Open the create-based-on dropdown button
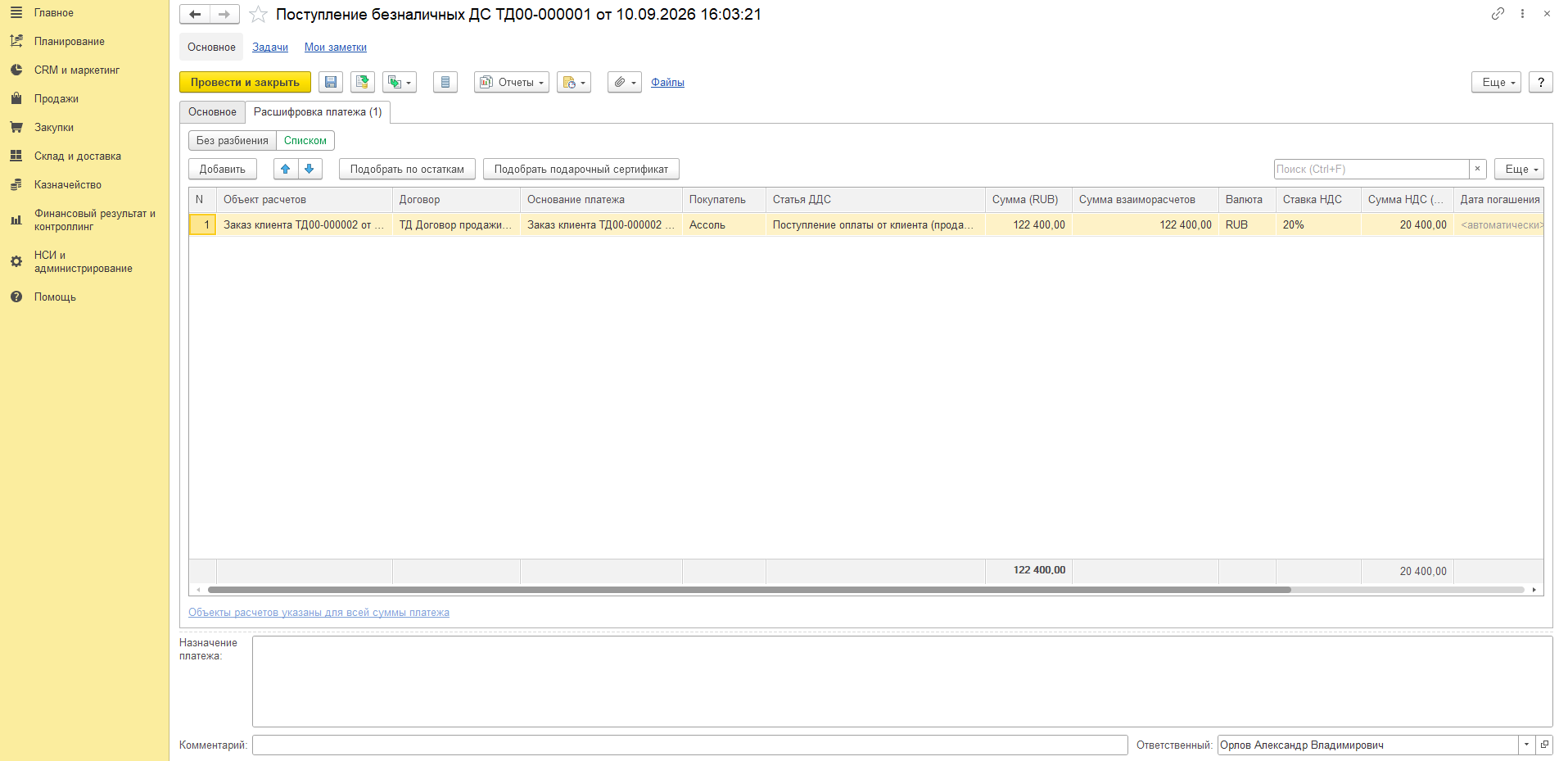The height and width of the screenshot is (761, 1568). tap(400, 82)
